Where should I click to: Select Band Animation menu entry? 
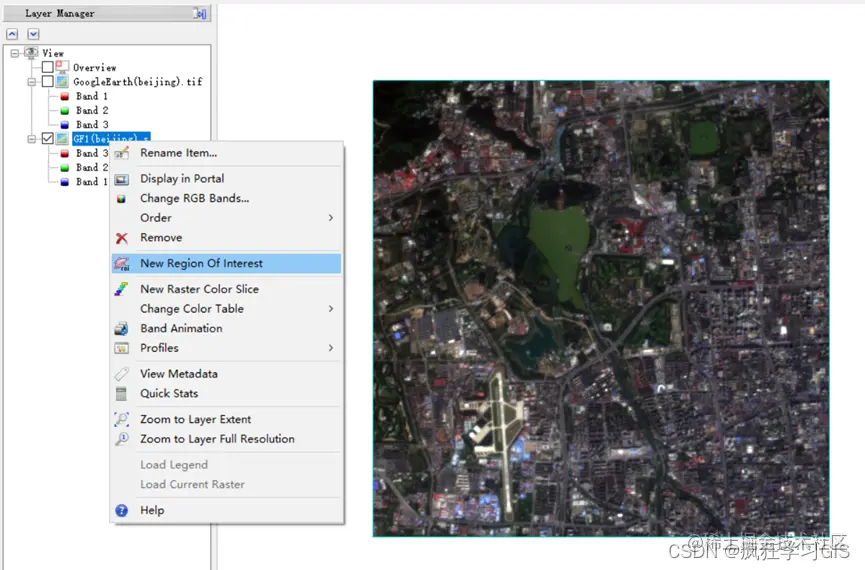(x=226, y=328)
